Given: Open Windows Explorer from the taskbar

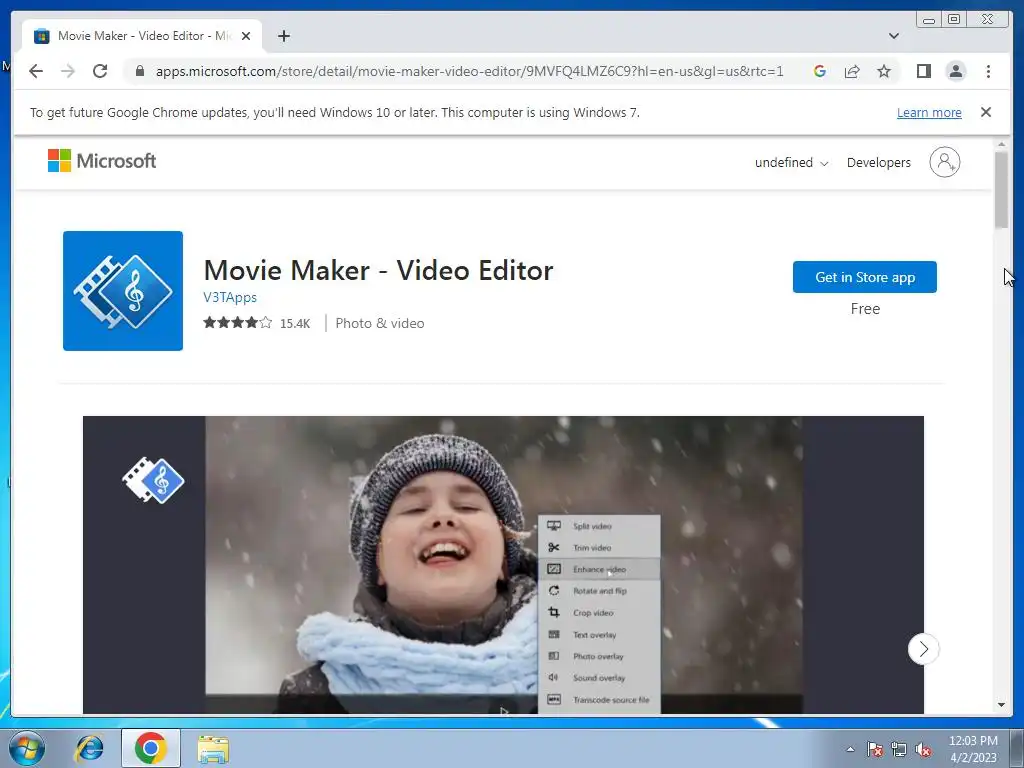Looking at the screenshot, I should [213, 749].
